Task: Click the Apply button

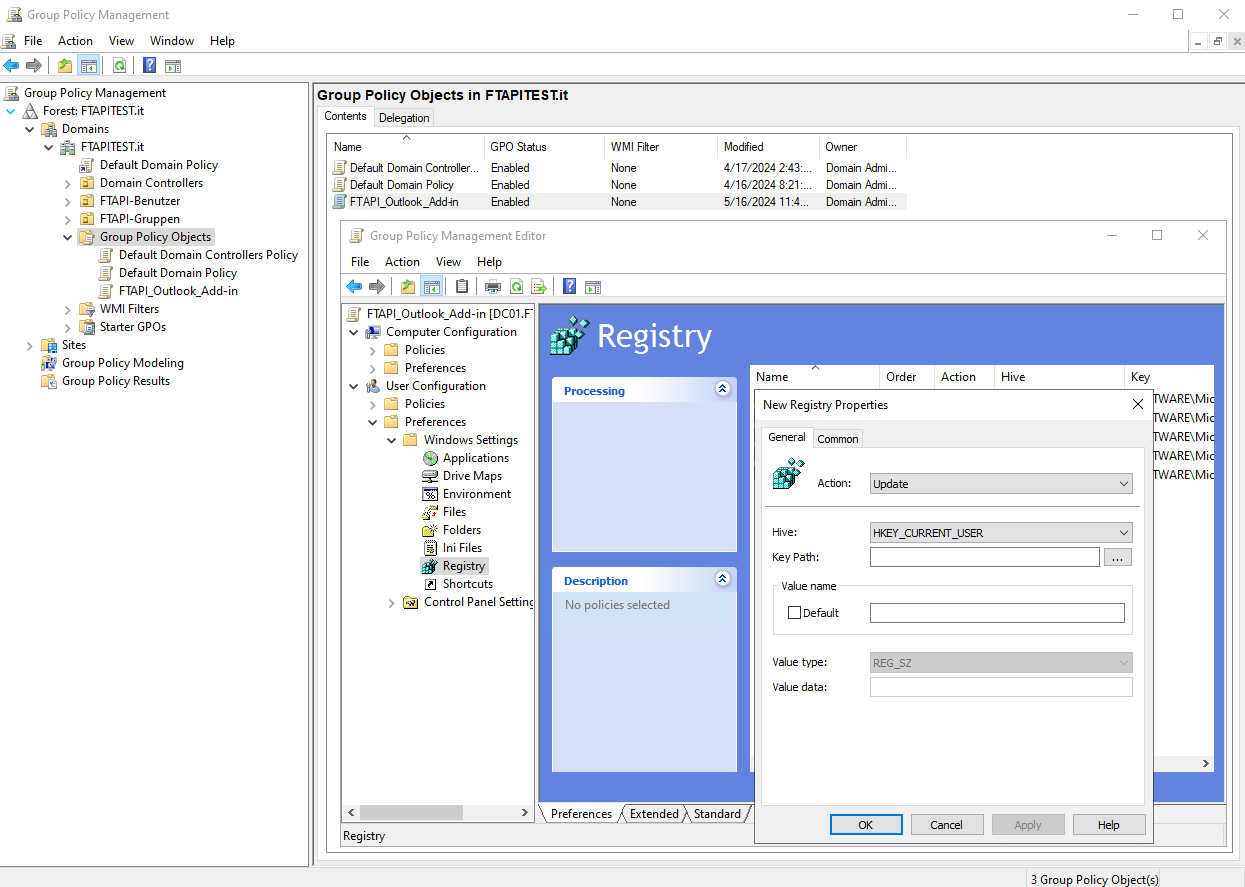Action: pyautogui.click(x=1028, y=825)
